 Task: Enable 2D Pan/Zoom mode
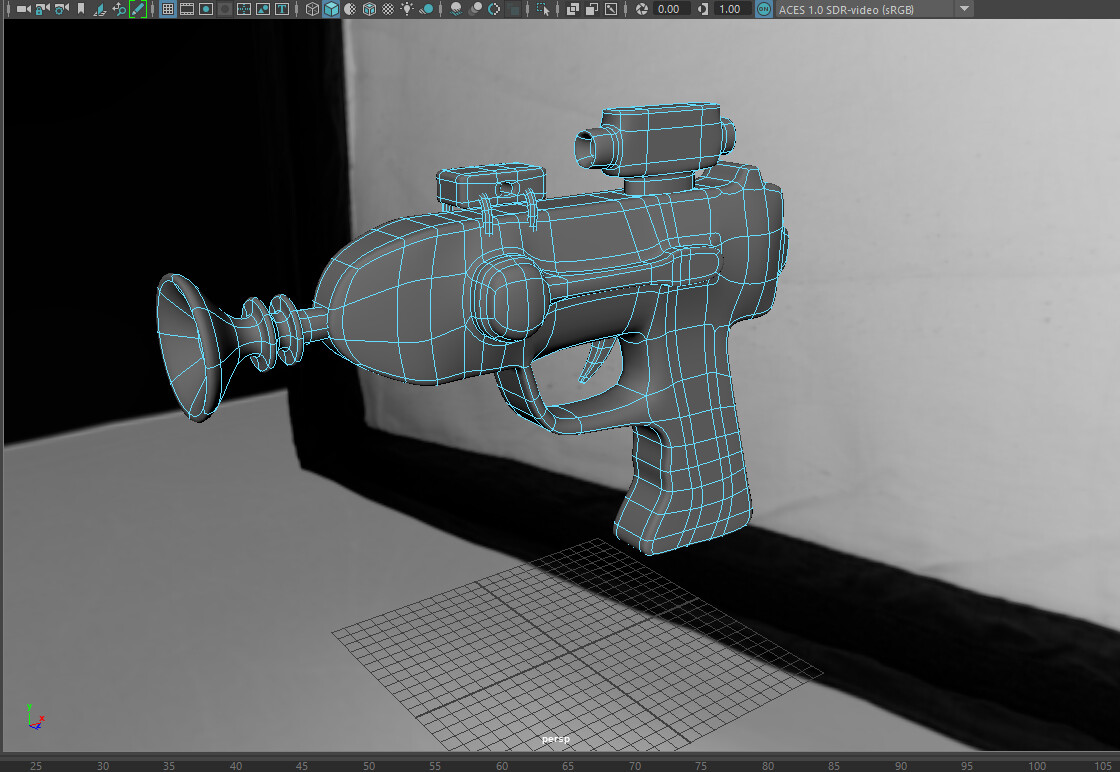pos(118,9)
